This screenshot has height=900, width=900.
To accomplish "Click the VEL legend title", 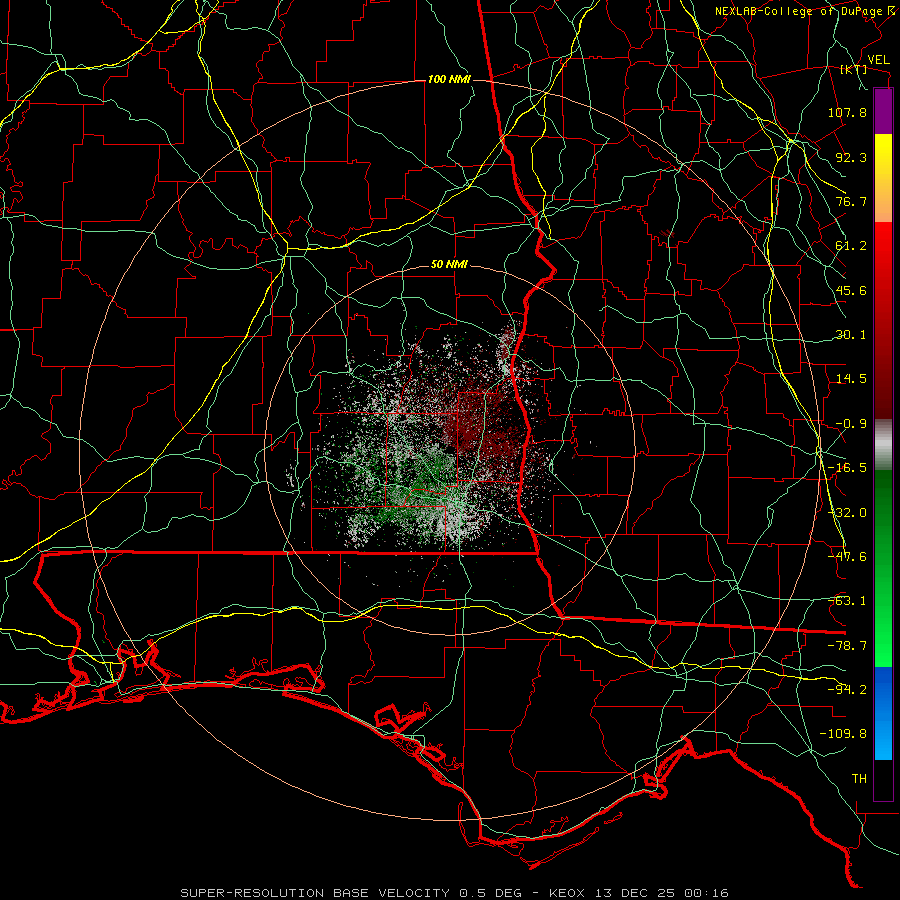I will (x=878, y=60).
